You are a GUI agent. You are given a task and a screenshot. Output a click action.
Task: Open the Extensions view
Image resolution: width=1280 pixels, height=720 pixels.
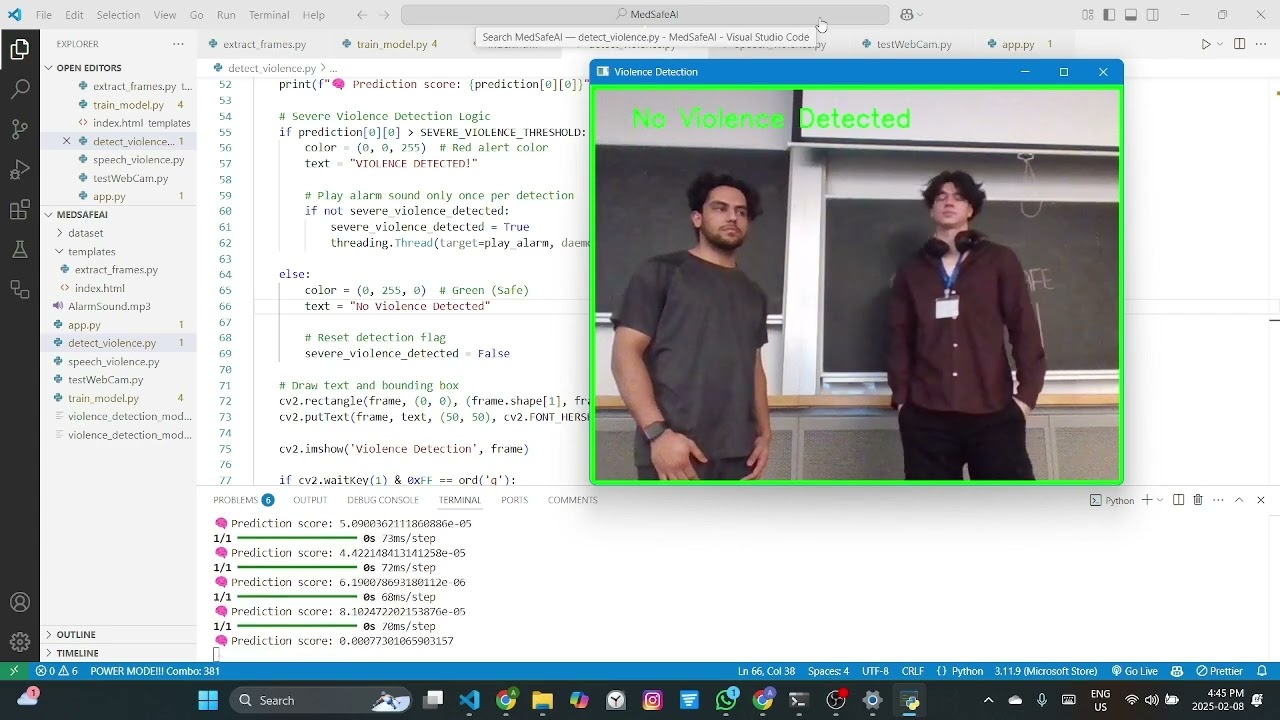coord(19,209)
